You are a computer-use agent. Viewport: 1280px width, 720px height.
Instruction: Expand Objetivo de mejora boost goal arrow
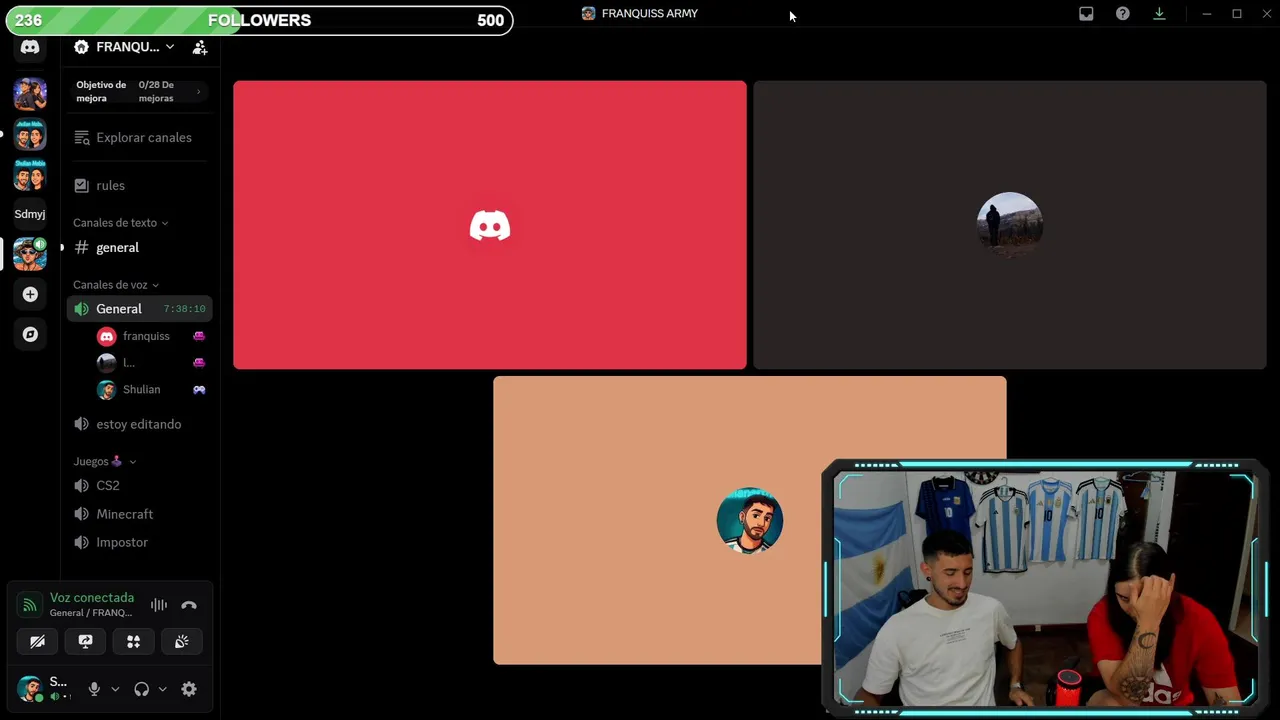pyautogui.click(x=198, y=92)
